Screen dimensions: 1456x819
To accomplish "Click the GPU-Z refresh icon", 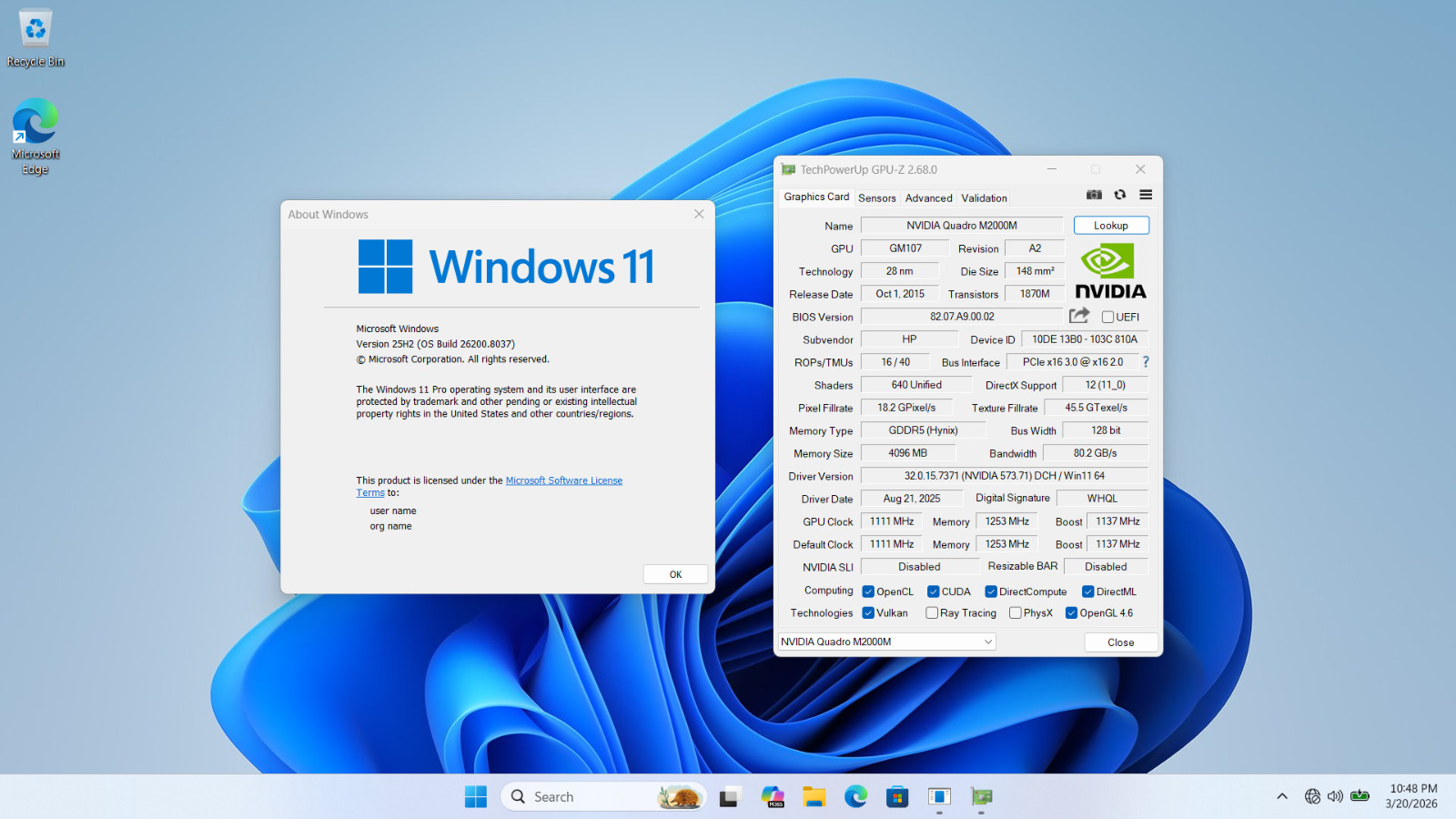I will [1120, 195].
